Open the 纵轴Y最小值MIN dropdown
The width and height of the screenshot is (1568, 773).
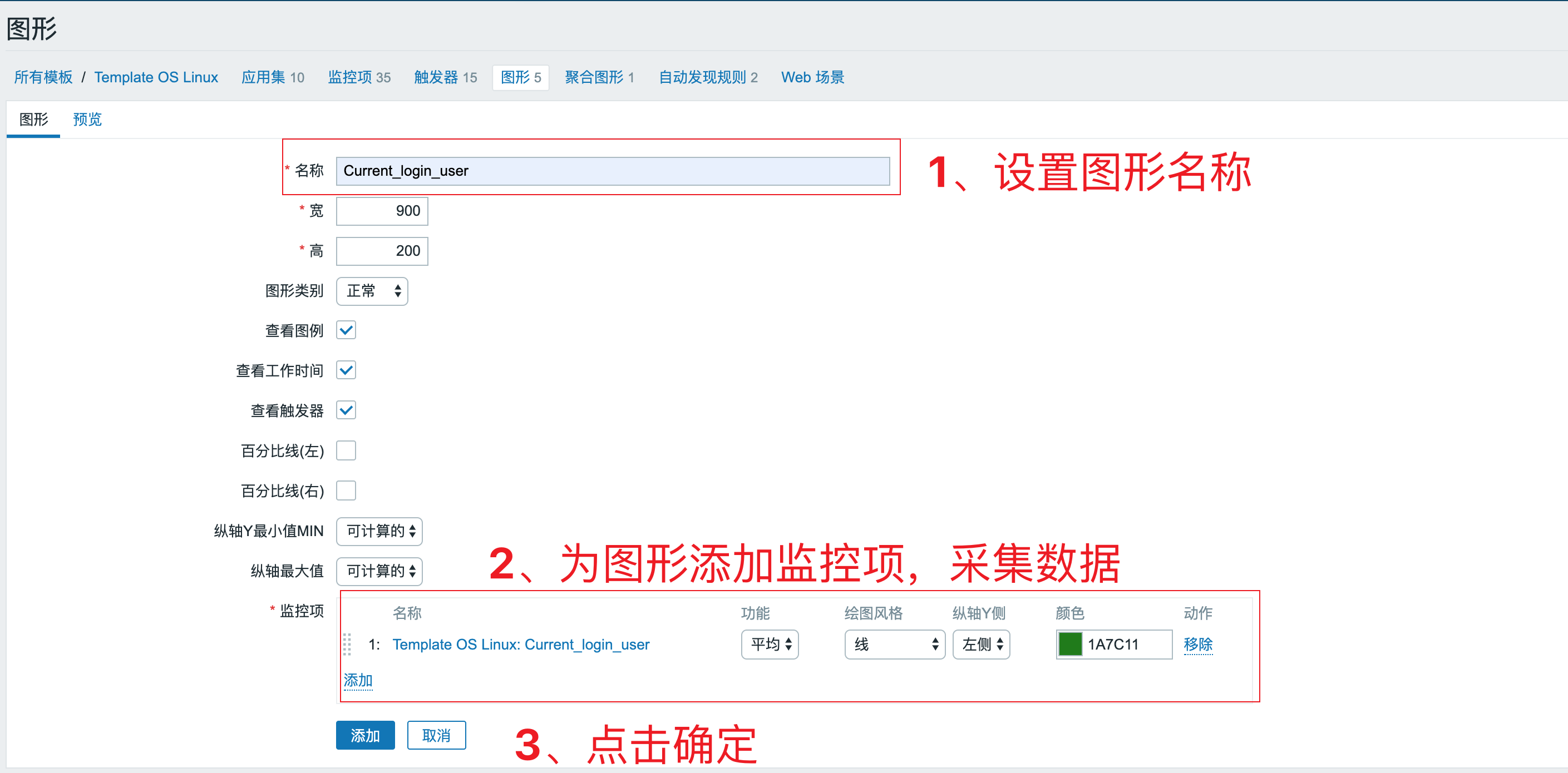378,531
